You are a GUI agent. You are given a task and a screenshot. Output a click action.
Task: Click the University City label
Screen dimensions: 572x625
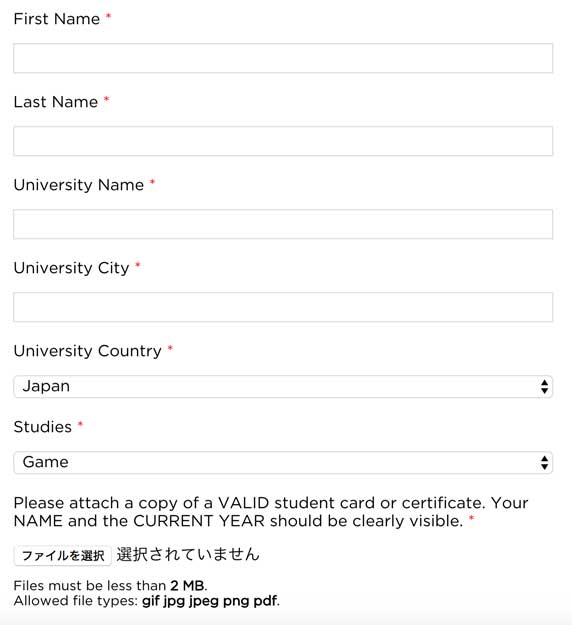tap(71, 268)
